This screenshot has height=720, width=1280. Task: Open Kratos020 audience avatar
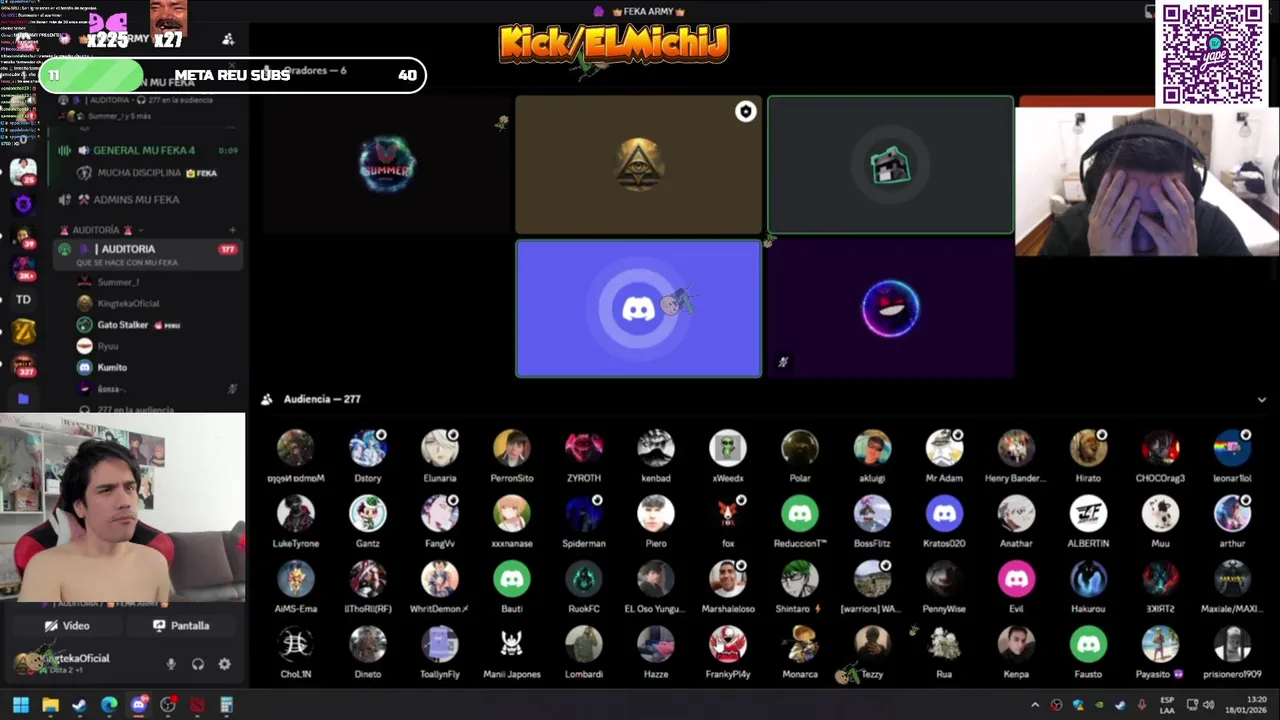[944, 514]
